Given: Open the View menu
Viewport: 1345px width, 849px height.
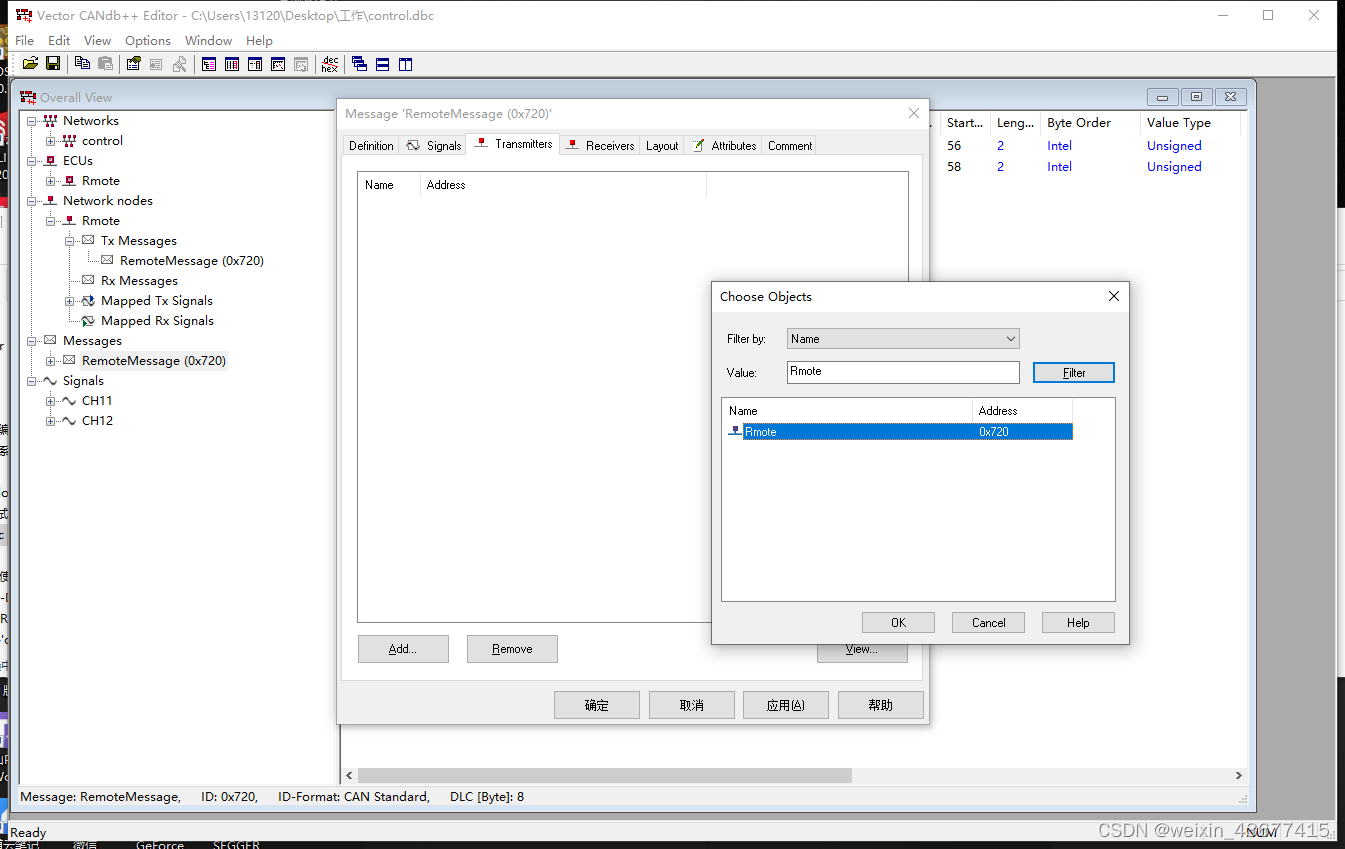Looking at the screenshot, I should click(97, 40).
